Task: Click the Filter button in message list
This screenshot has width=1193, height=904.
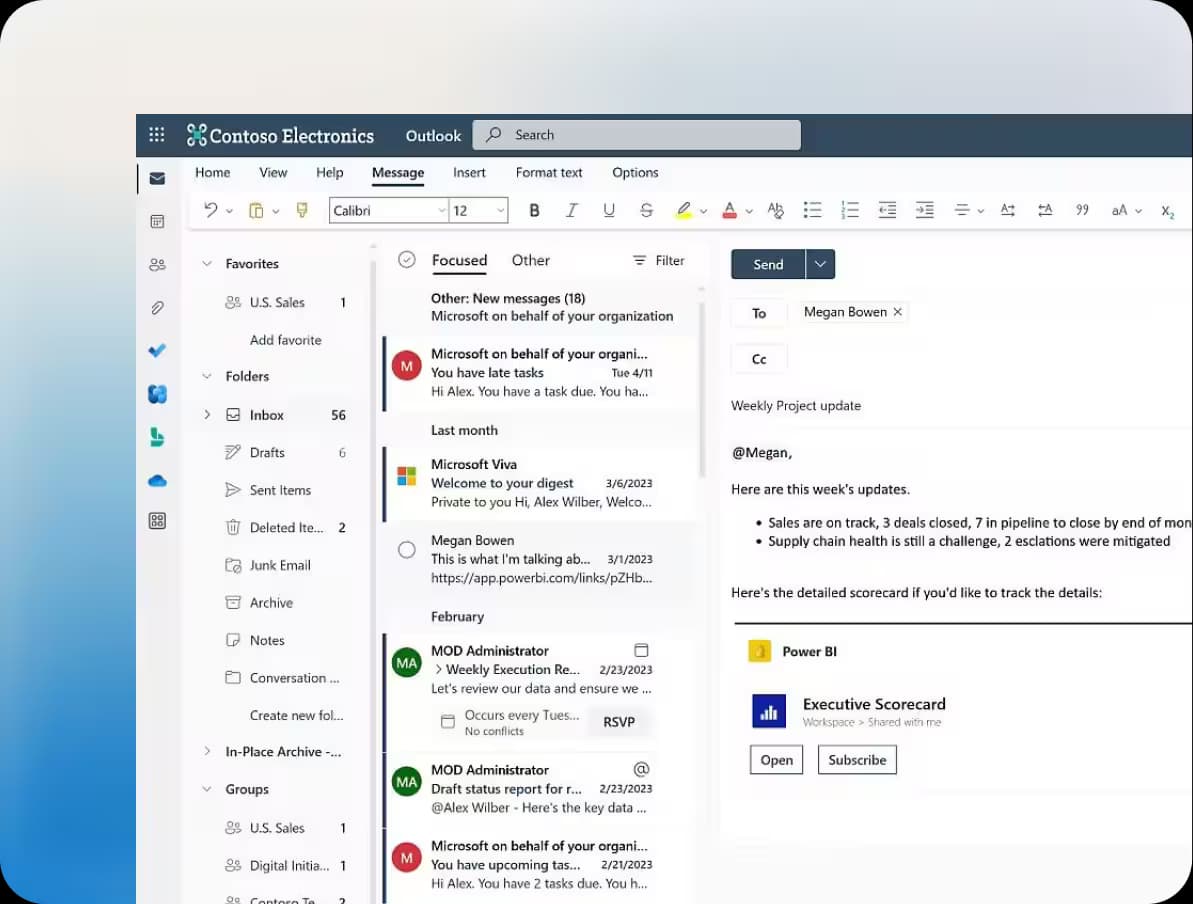Action: pyautogui.click(x=659, y=260)
